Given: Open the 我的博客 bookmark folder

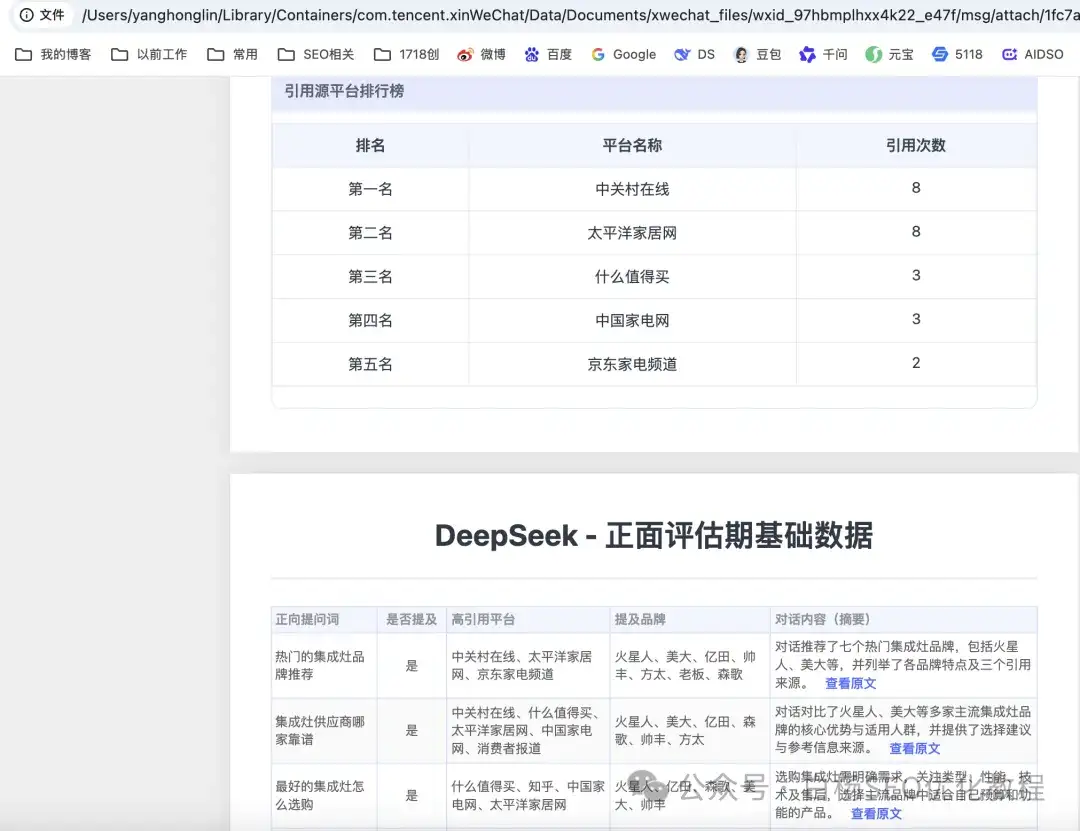Looking at the screenshot, I should tap(53, 54).
